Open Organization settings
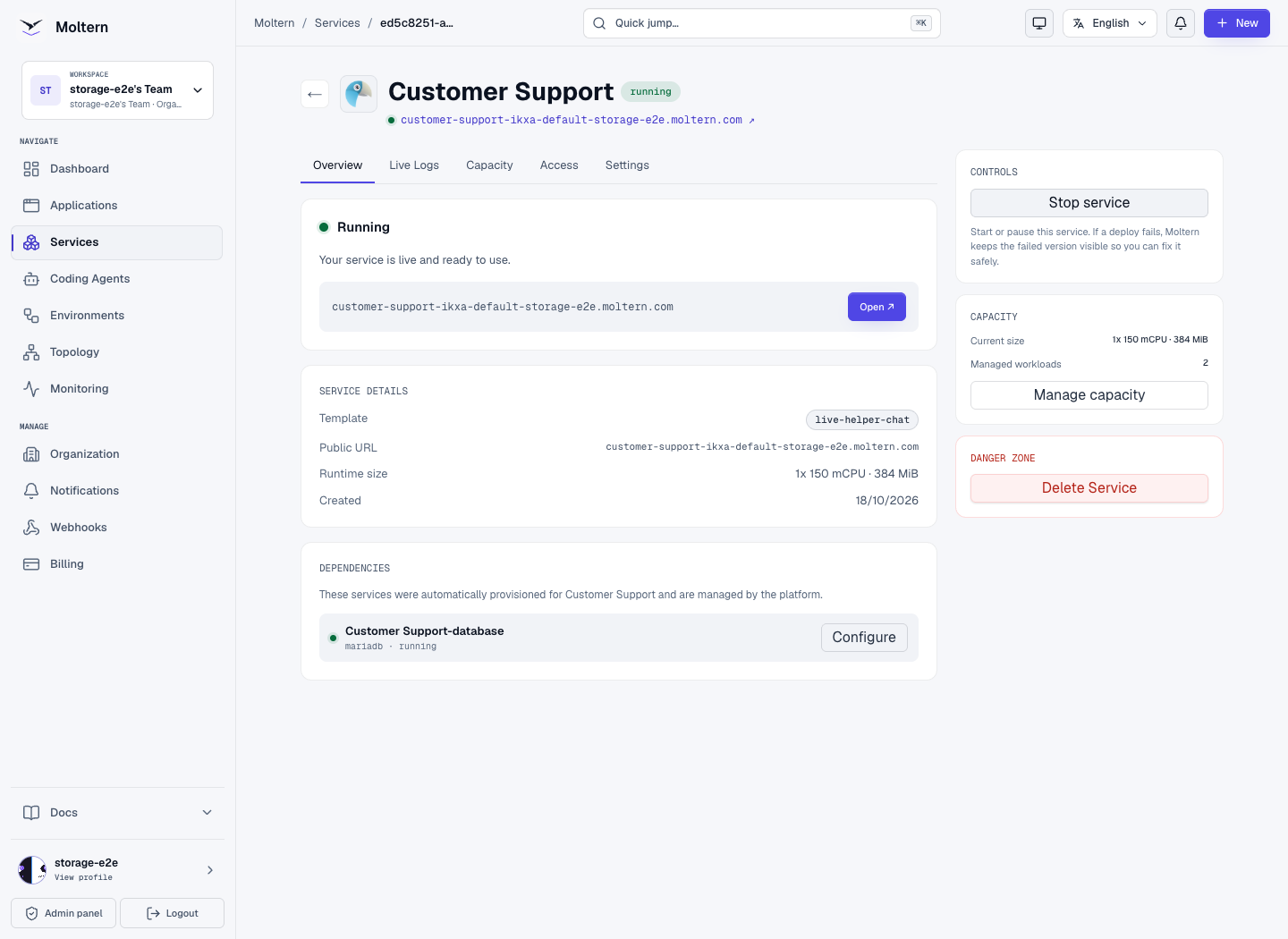Image resolution: width=1288 pixels, height=939 pixels. pos(116,454)
